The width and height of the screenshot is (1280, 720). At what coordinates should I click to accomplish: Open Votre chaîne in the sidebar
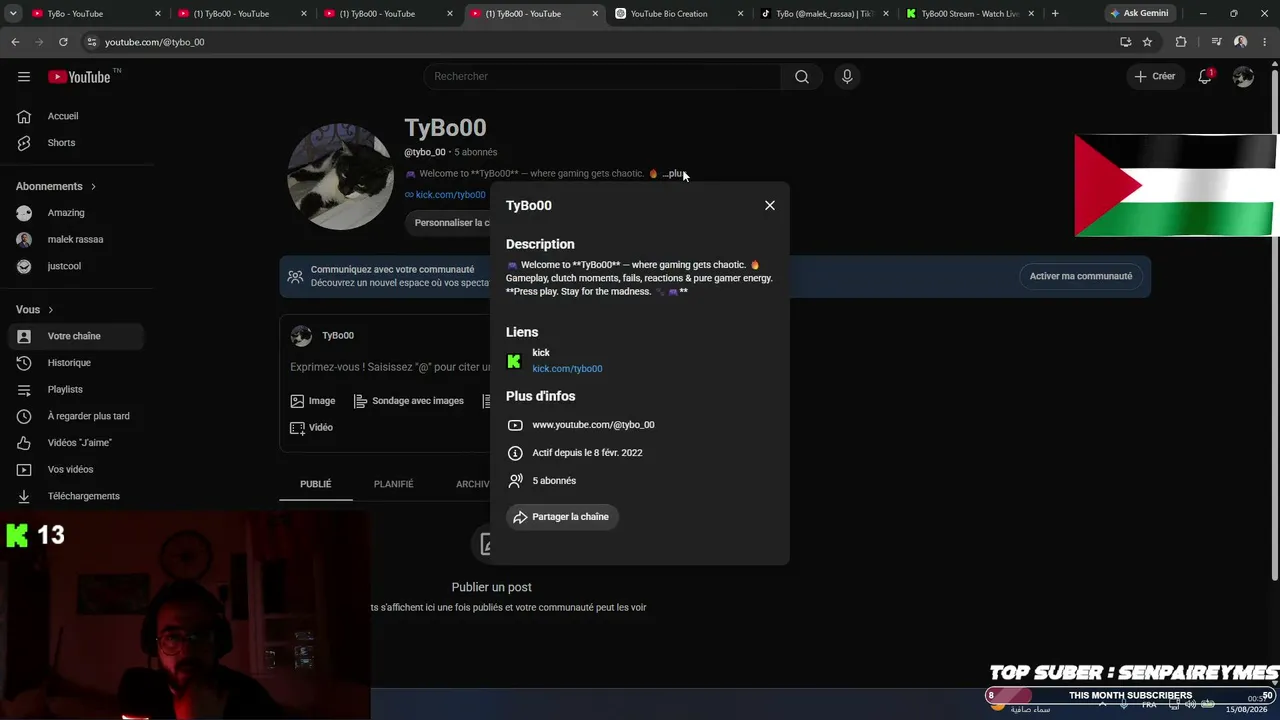click(75, 336)
